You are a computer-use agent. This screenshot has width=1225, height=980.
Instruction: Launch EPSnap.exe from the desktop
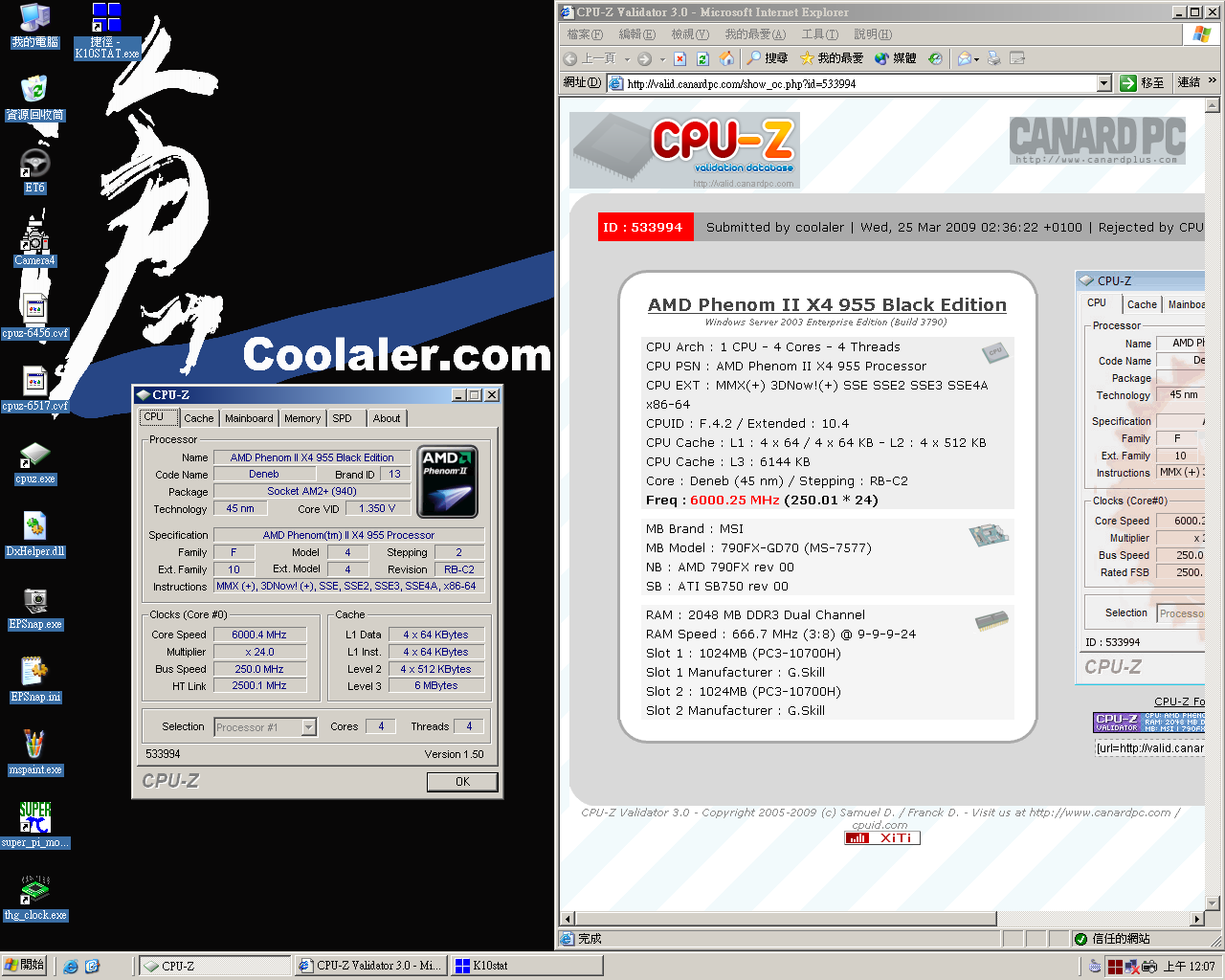(35, 607)
